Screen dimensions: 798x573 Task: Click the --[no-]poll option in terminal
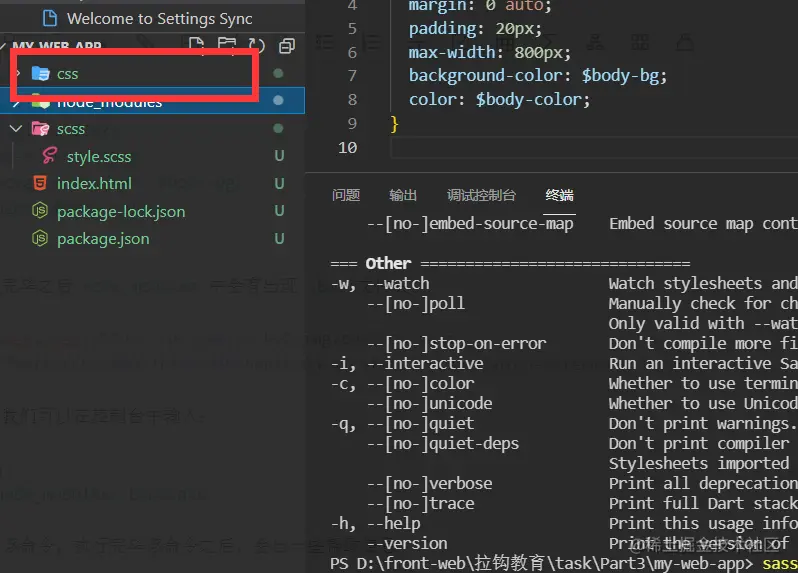tap(416, 303)
